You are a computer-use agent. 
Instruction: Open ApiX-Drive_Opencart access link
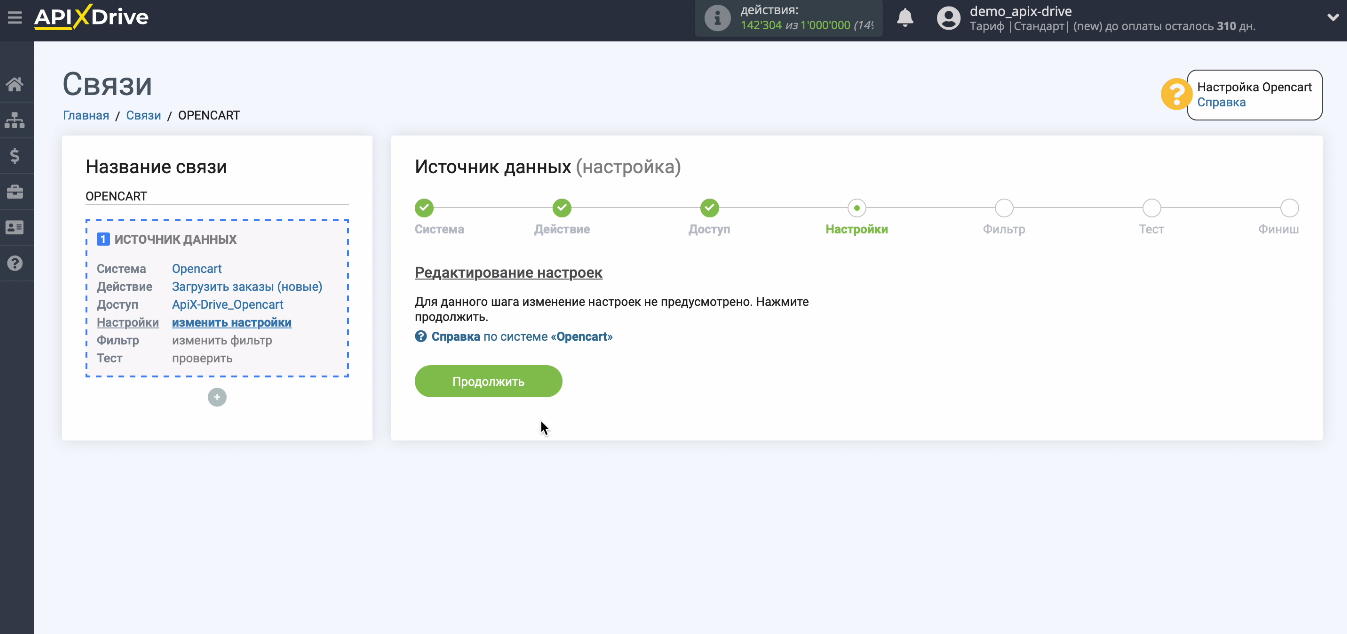227,305
